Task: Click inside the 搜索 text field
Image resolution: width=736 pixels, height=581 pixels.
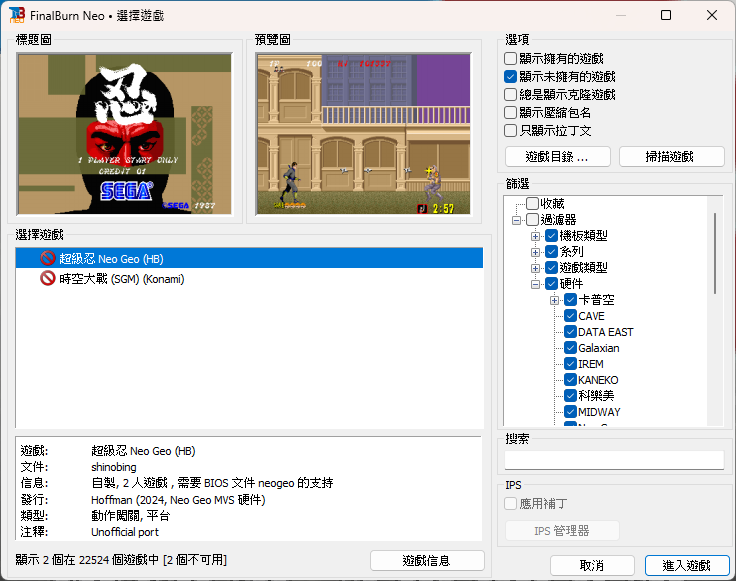Action: point(614,460)
